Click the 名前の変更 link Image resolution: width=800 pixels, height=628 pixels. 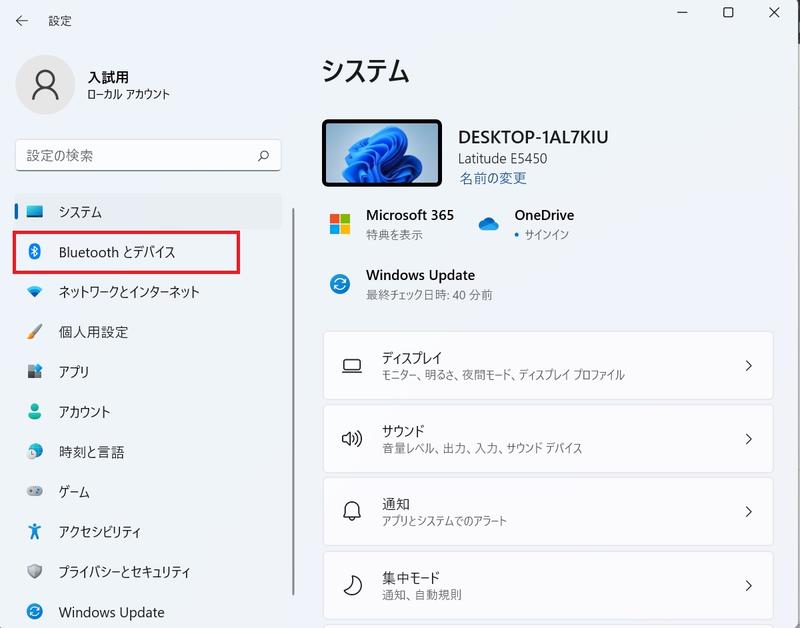(x=493, y=178)
